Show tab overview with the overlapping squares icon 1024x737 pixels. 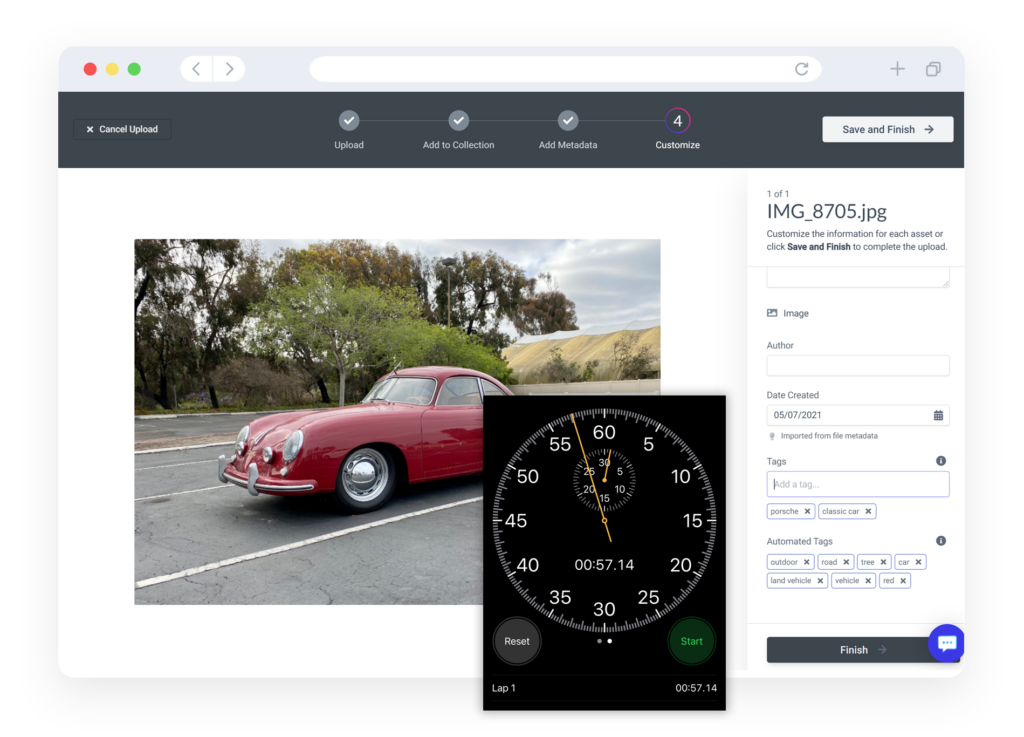click(x=933, y=69)
